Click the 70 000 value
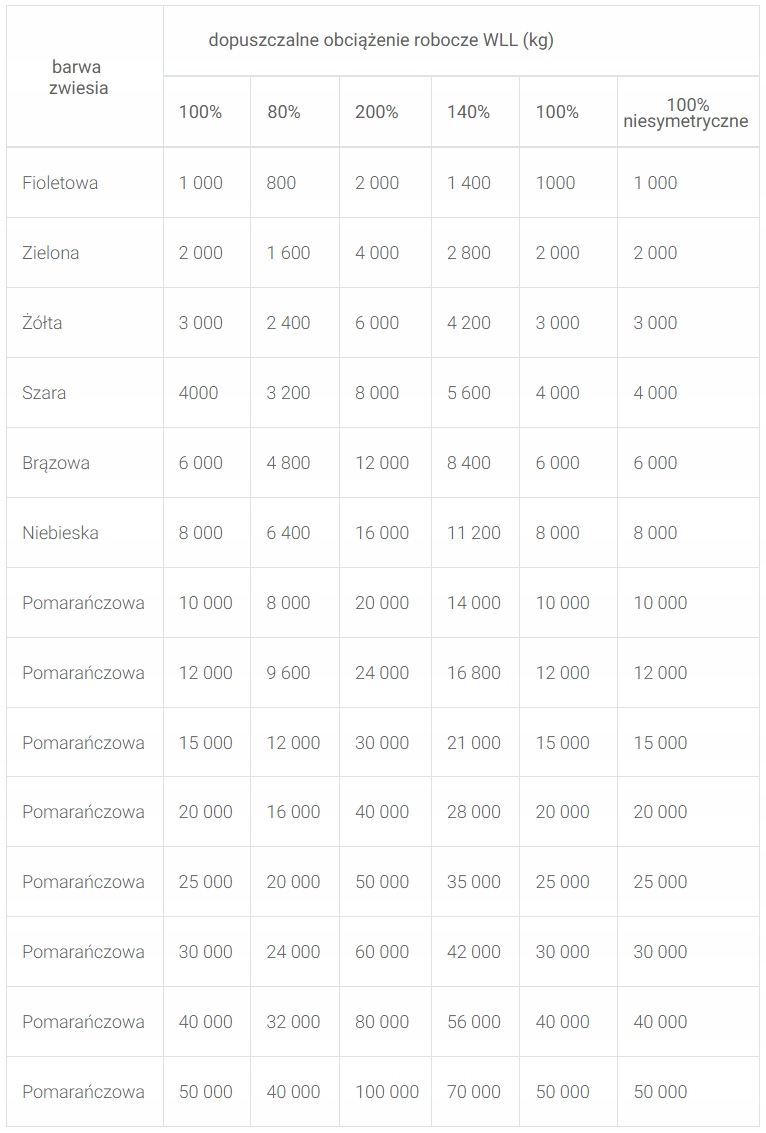This screenshot has width=766, height=1133. click(x=474, y=1092)
